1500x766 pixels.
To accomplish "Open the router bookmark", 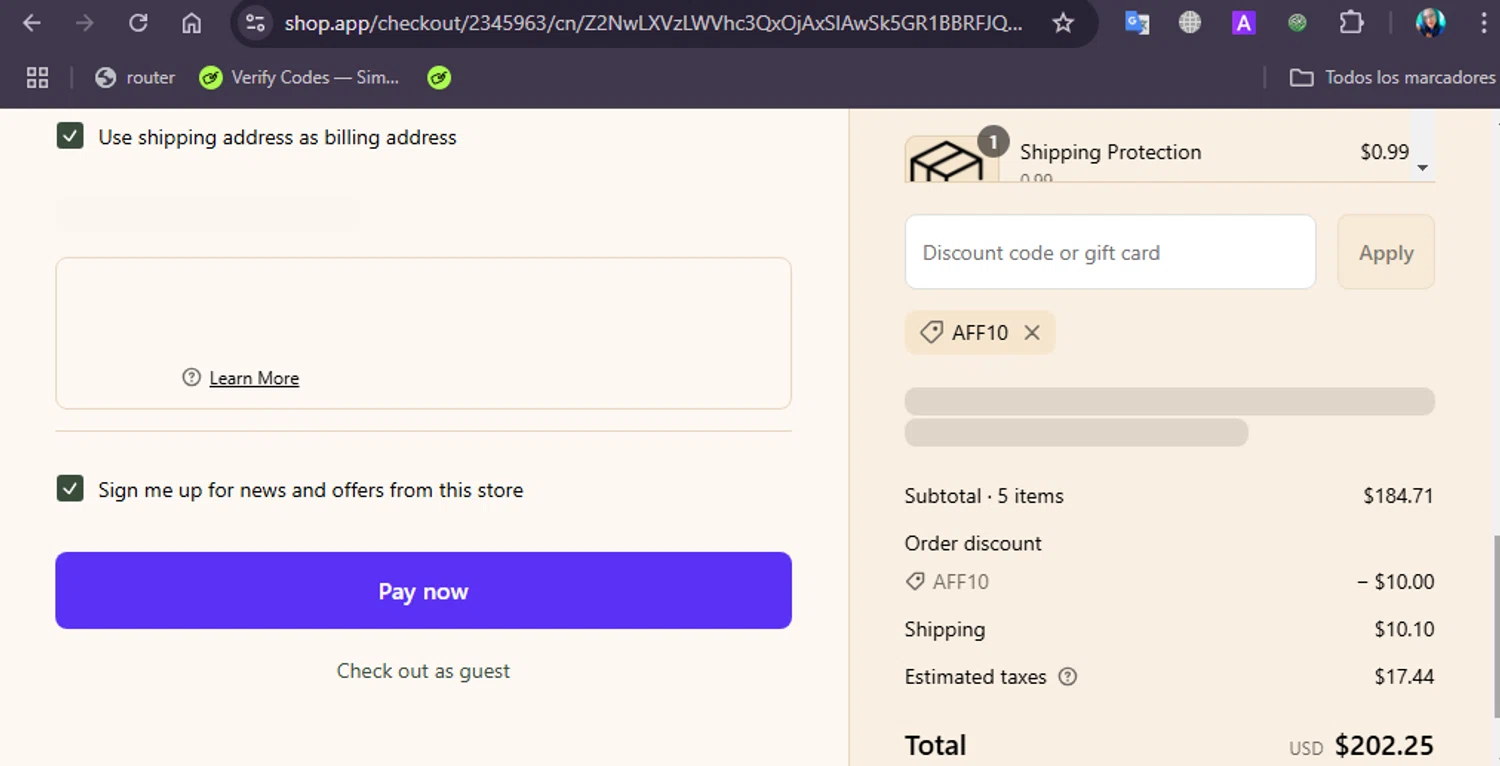I will (x=135, y=77).
